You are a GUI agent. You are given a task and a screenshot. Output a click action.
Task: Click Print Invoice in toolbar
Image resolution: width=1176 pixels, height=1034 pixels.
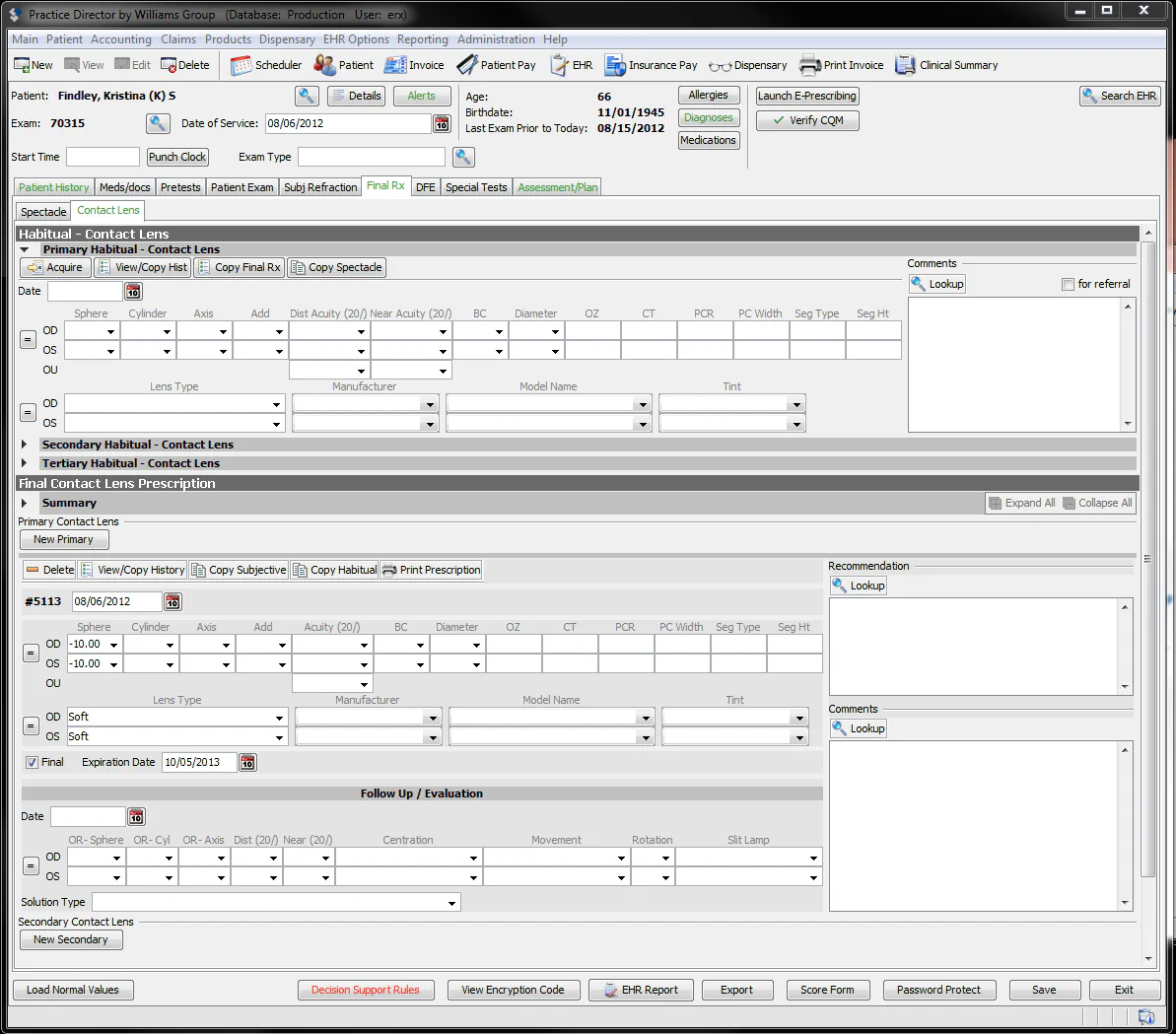click(842, 65)
